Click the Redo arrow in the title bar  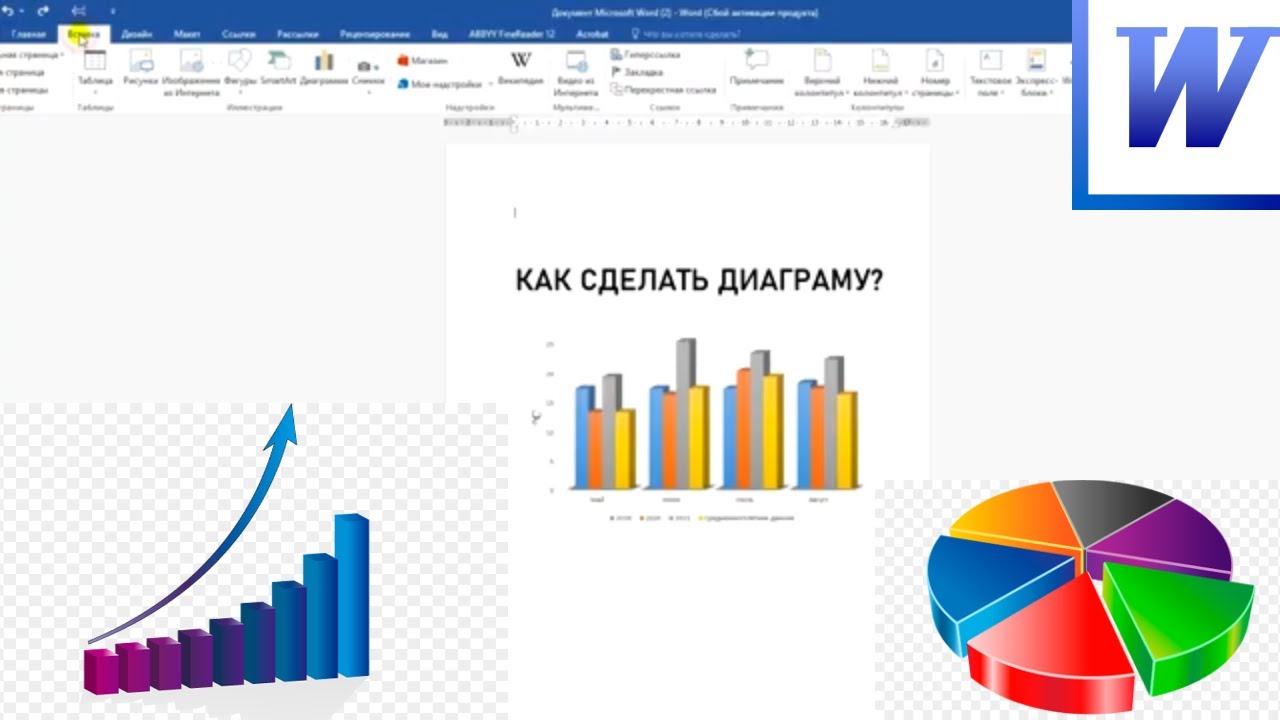(42, 11)
